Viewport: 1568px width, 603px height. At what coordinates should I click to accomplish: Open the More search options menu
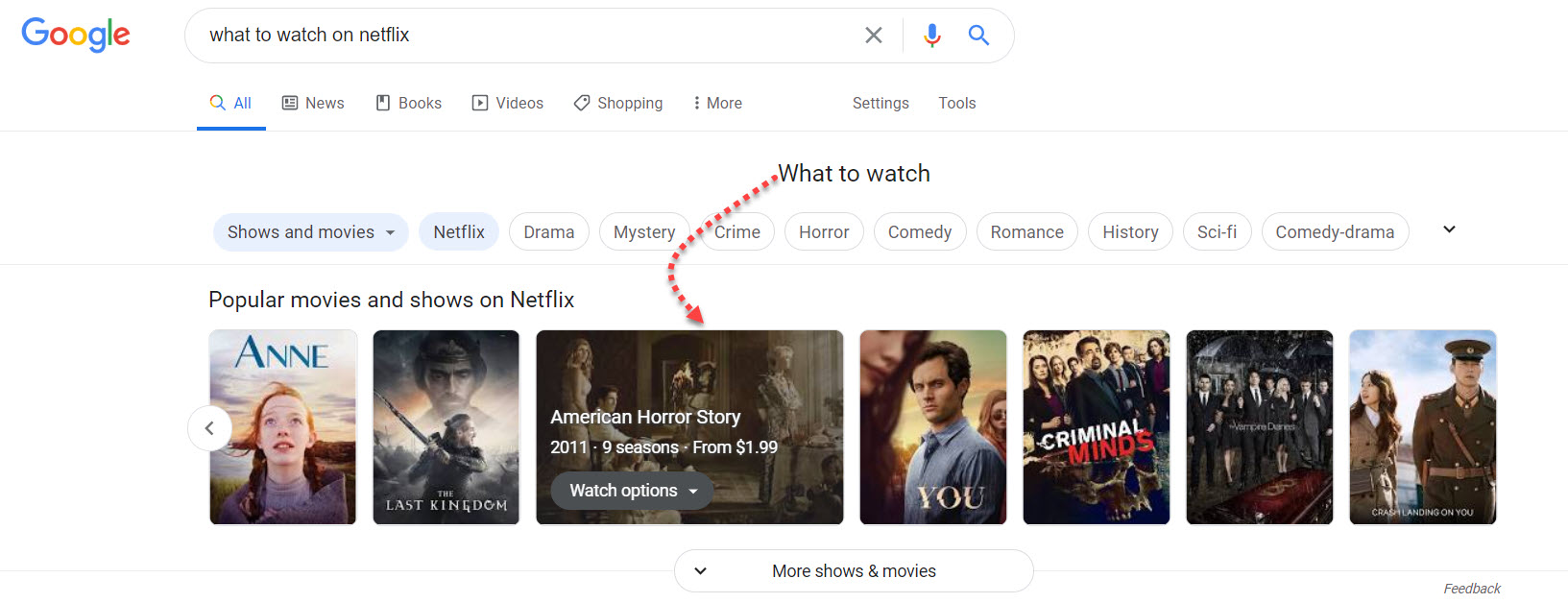point(717,103)
